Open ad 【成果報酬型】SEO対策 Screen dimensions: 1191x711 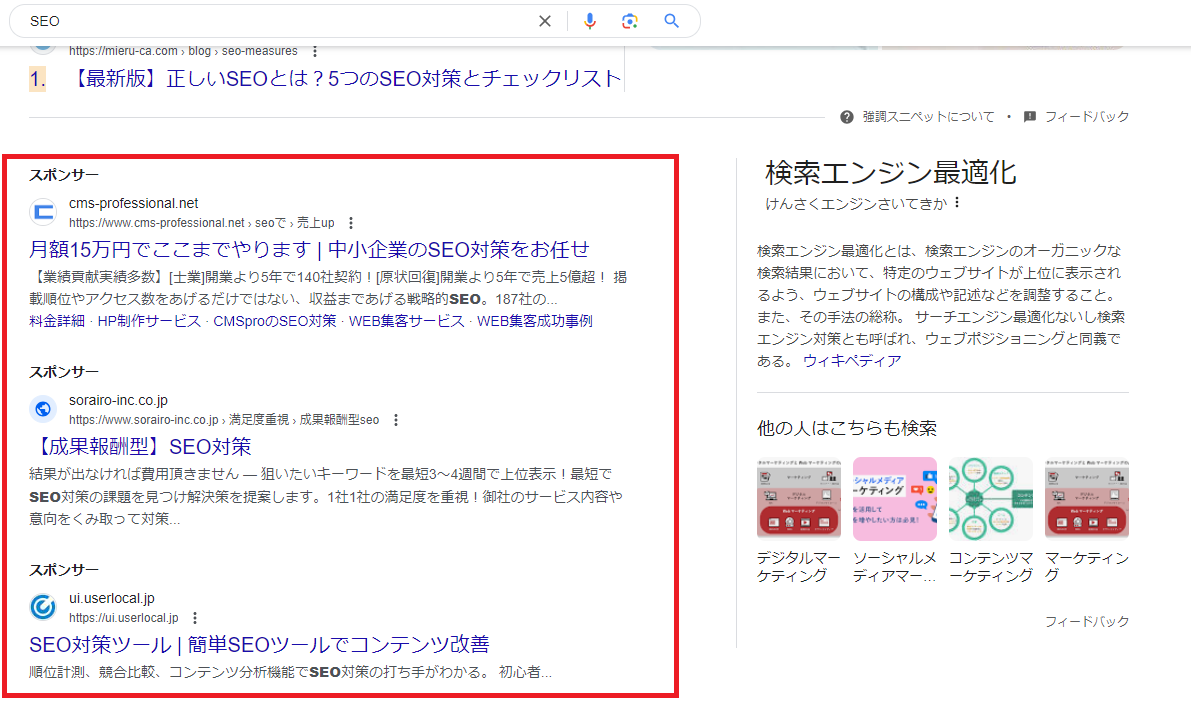click(141, 447)
